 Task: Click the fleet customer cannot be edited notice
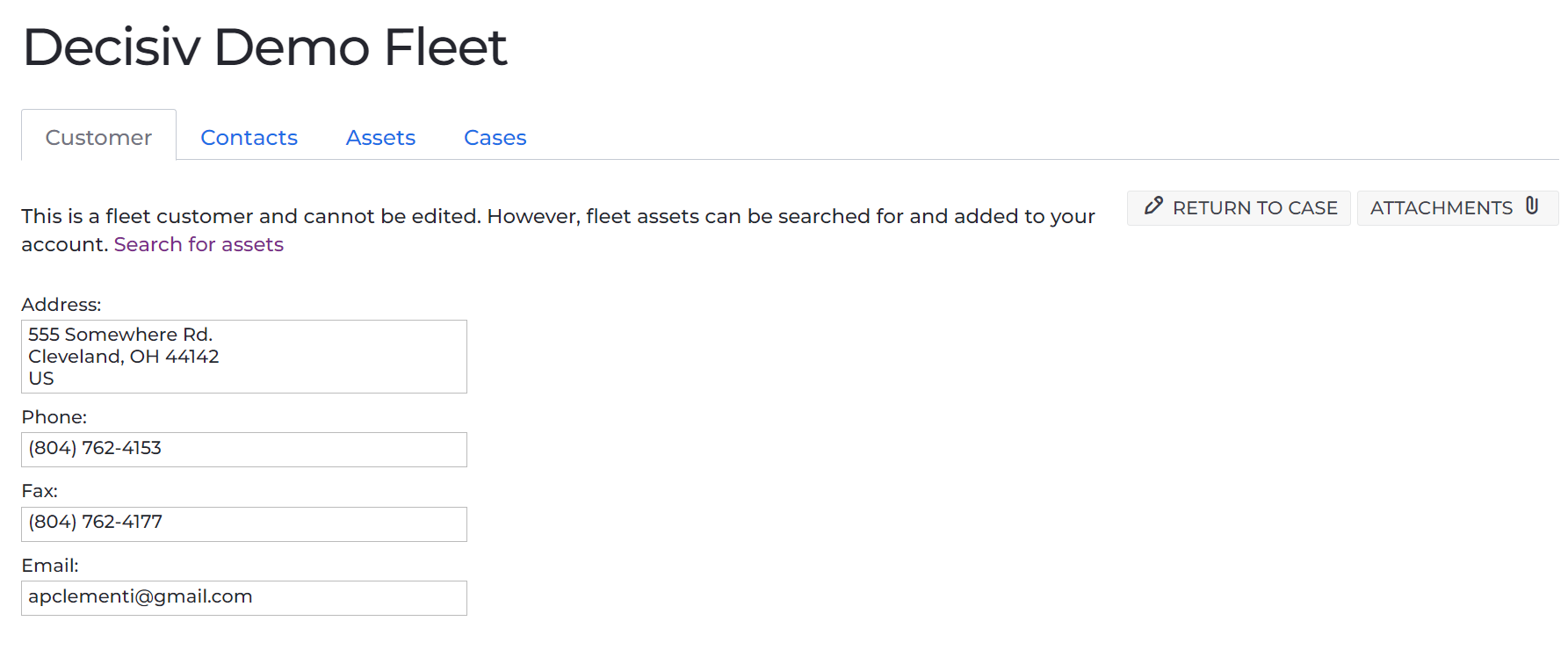coord(558,230)
